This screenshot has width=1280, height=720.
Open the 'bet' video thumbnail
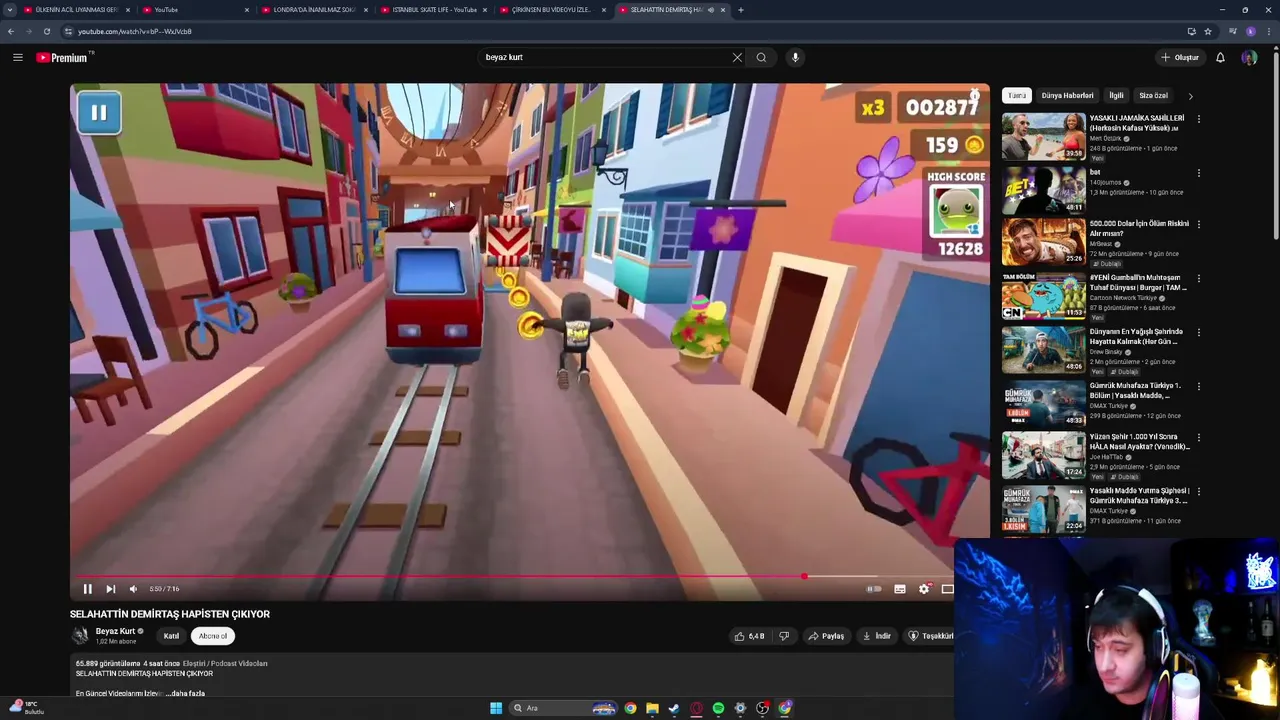click(x=1043, y=191)
